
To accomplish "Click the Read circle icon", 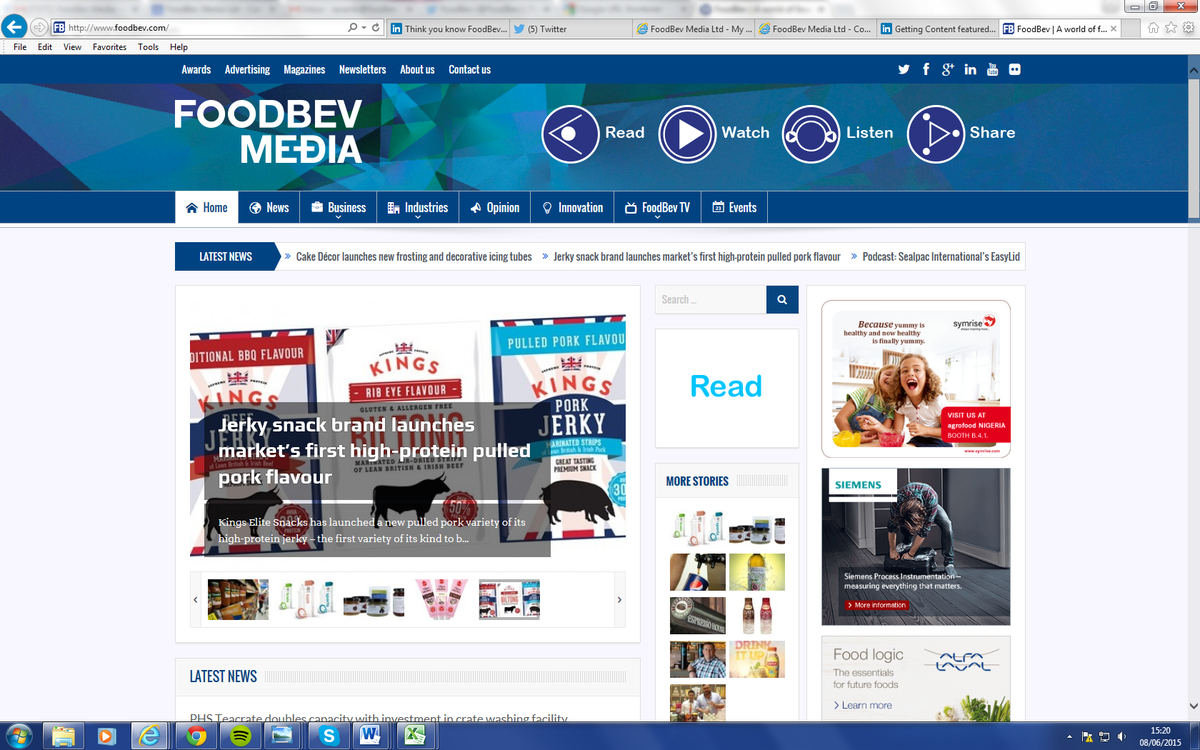I will [570, 134].
